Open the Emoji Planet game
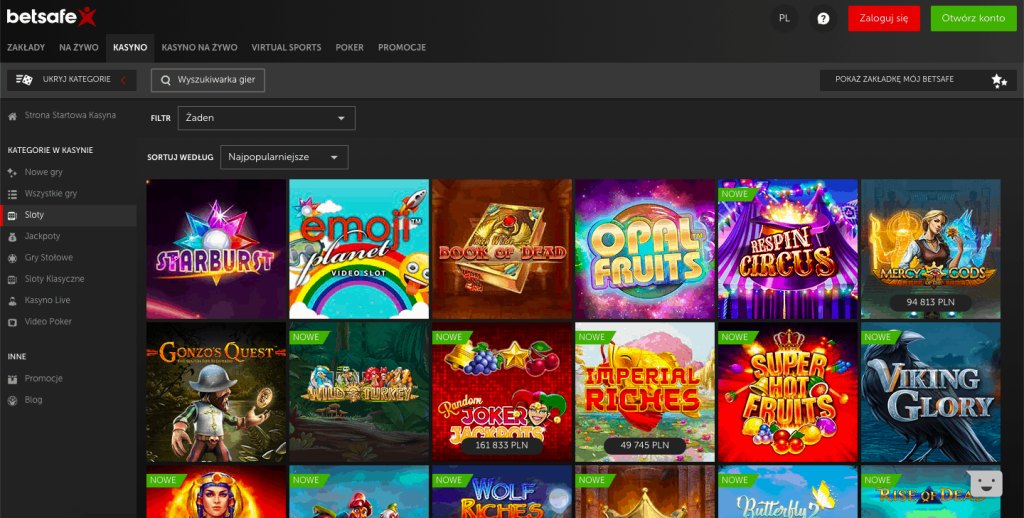 tap(359, 249)
